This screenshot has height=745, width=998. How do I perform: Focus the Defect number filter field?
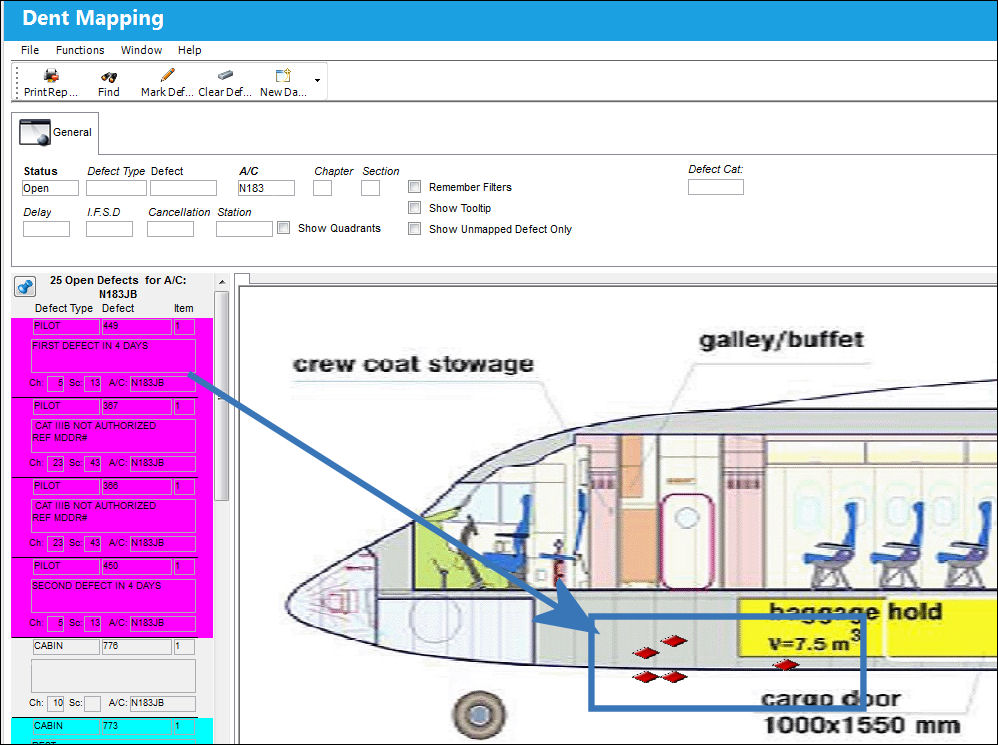(183, 188)
